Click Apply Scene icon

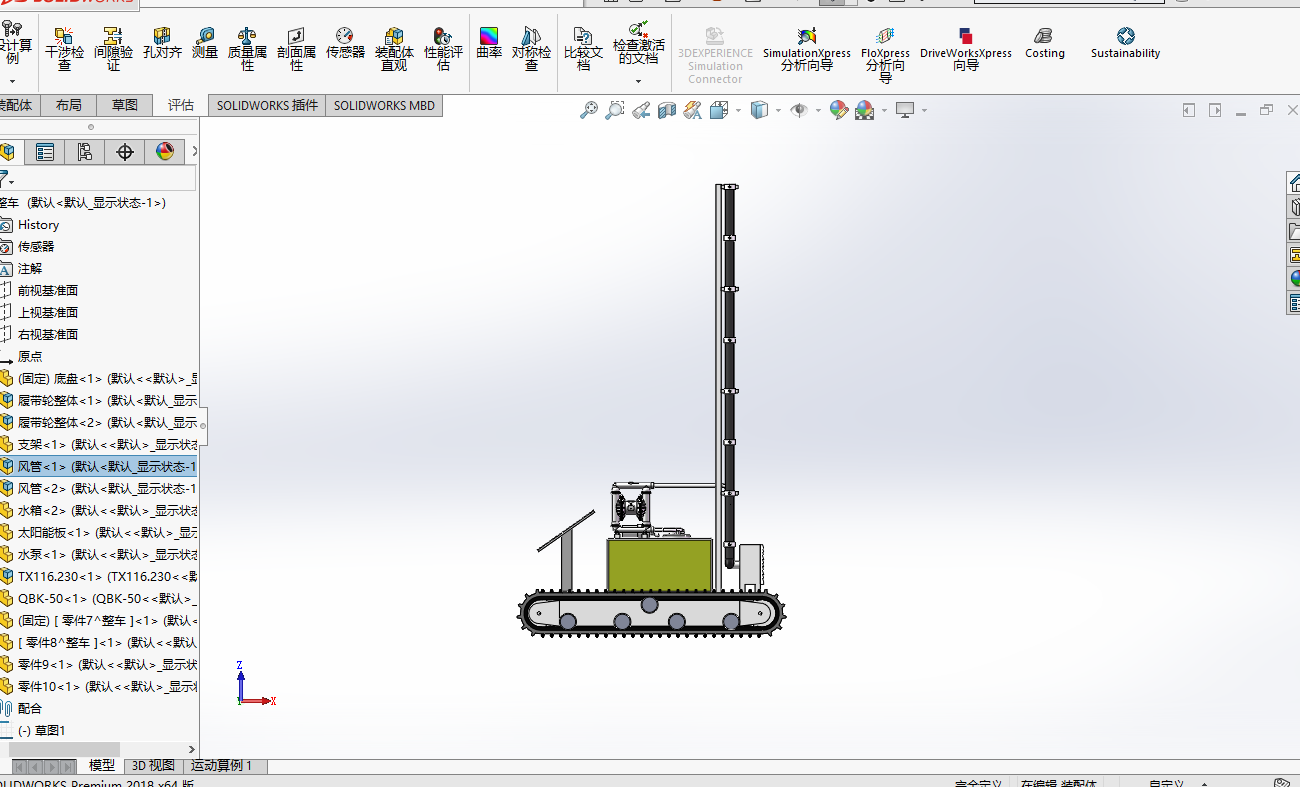click(x=865, y=110)
